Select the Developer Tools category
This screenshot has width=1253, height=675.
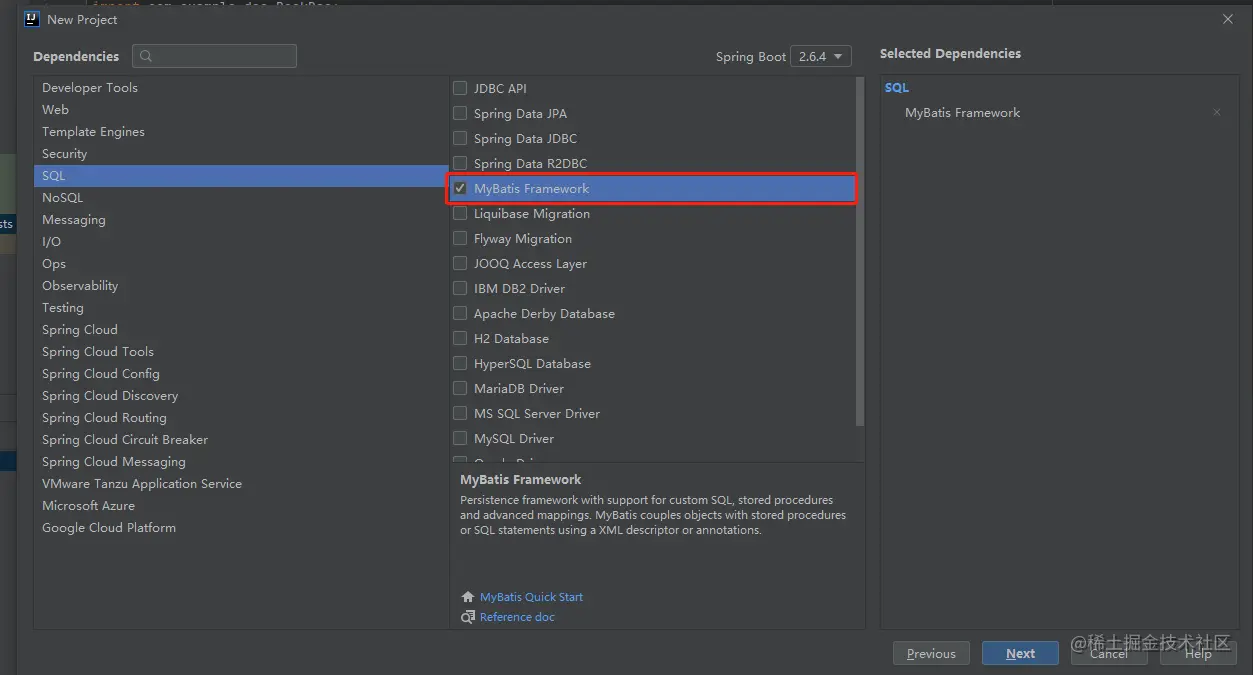click(90, 88)
